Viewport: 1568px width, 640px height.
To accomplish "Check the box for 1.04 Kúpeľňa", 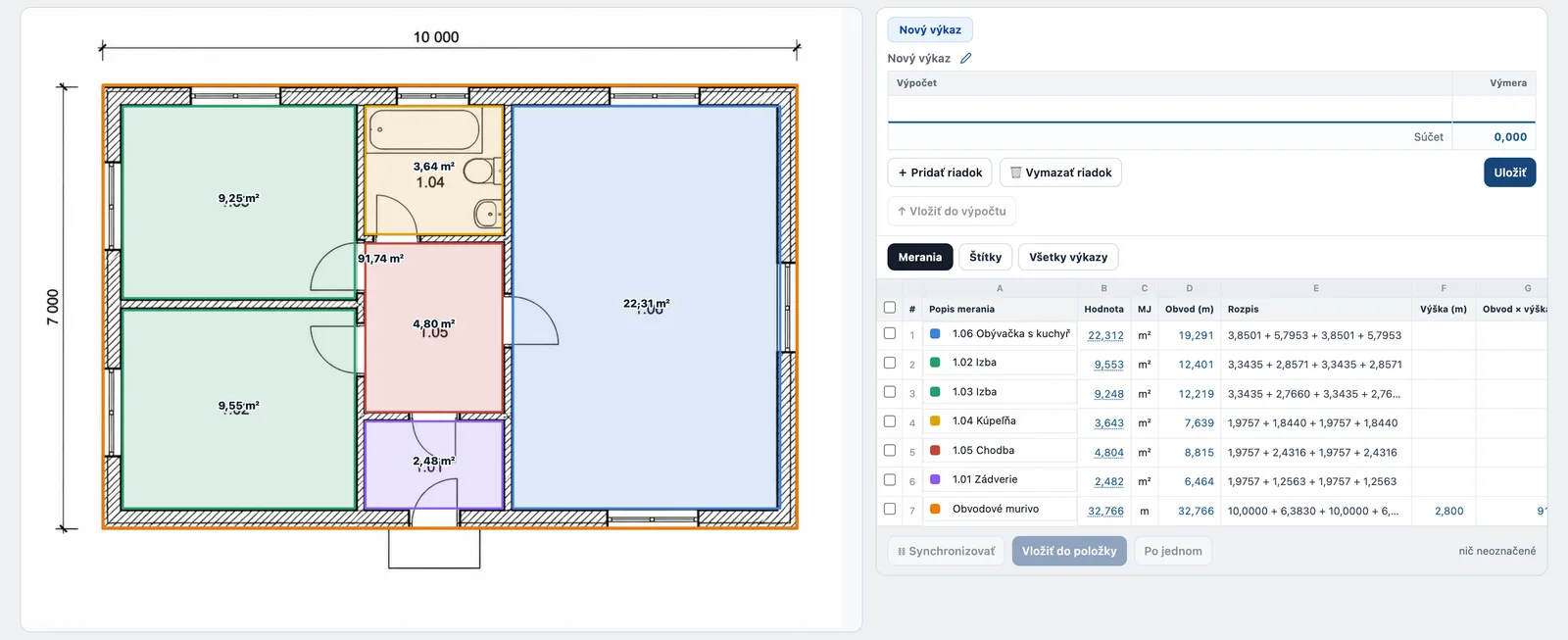I will pos(890,421).
